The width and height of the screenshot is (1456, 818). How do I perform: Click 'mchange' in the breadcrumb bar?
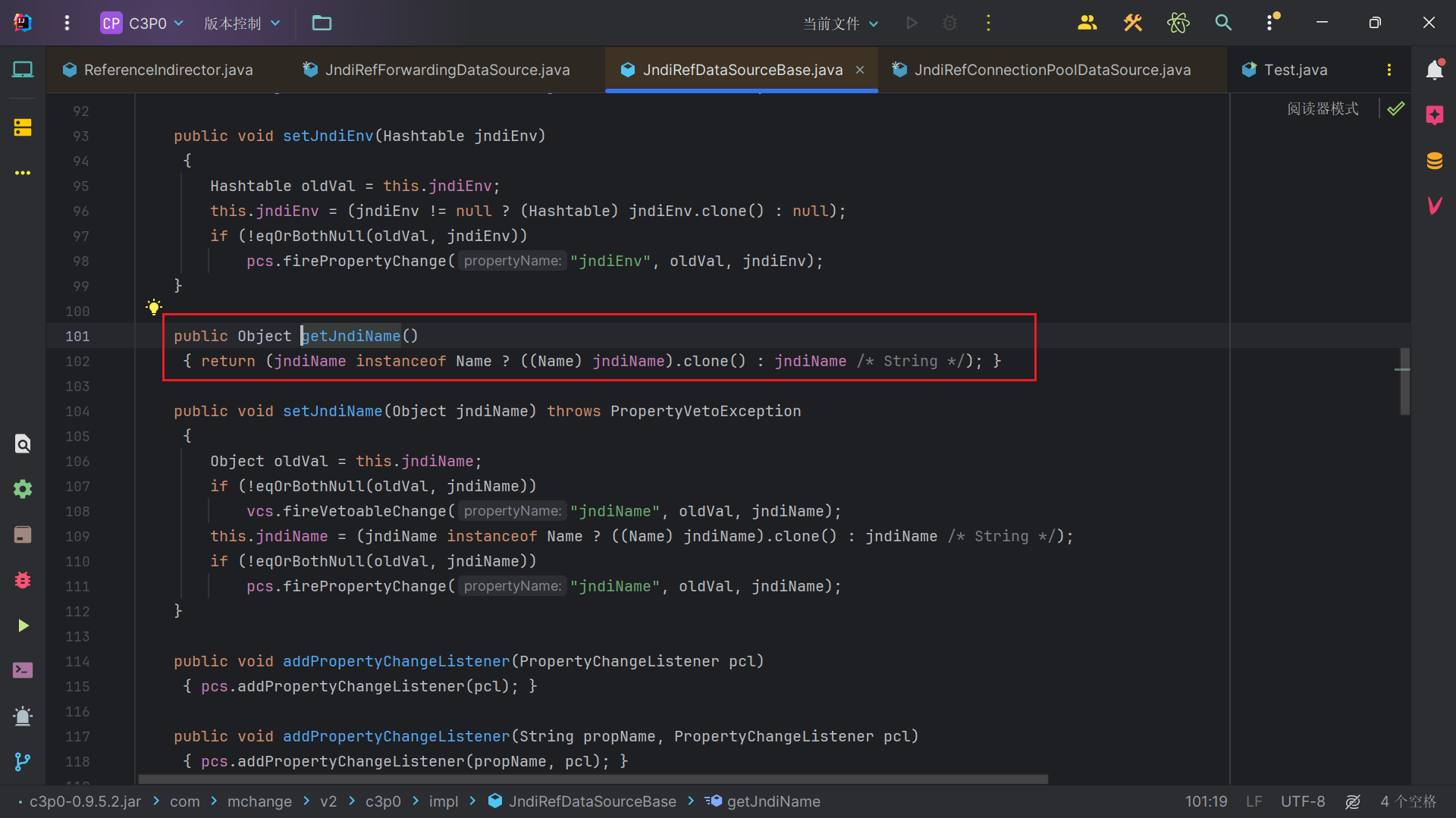tap(259, 801)
